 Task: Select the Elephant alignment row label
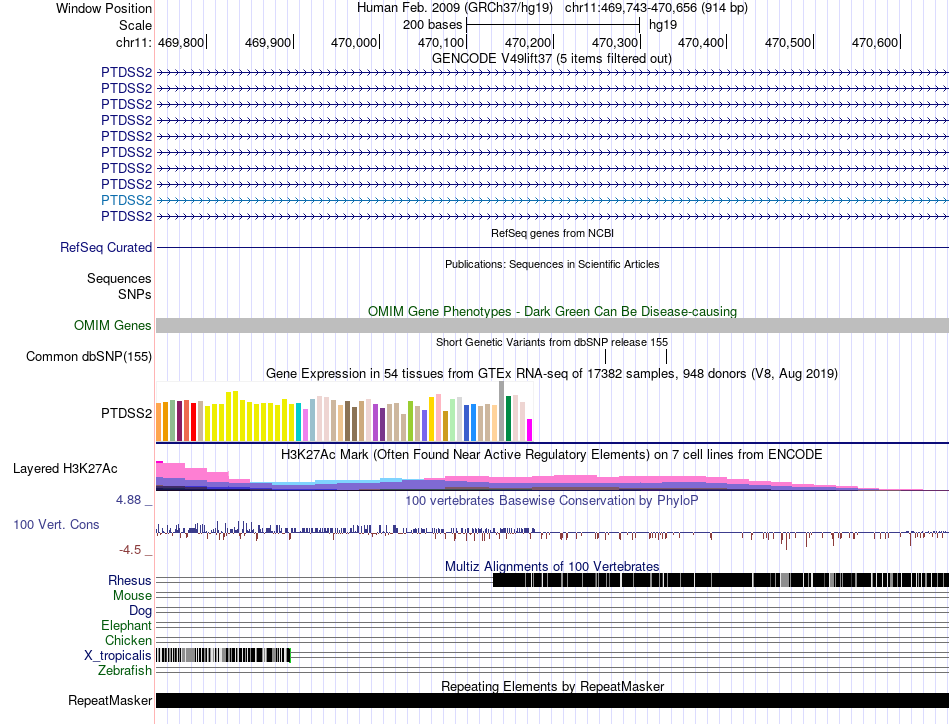pyautogui.click(x=126, y=626)
